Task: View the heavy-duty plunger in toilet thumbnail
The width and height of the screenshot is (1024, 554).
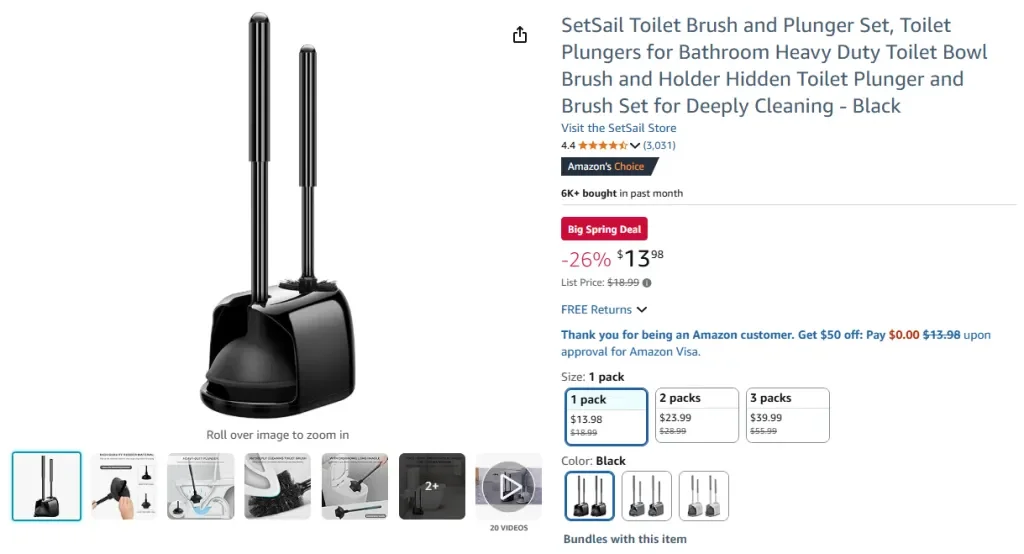Action: [x=201, y=486]
